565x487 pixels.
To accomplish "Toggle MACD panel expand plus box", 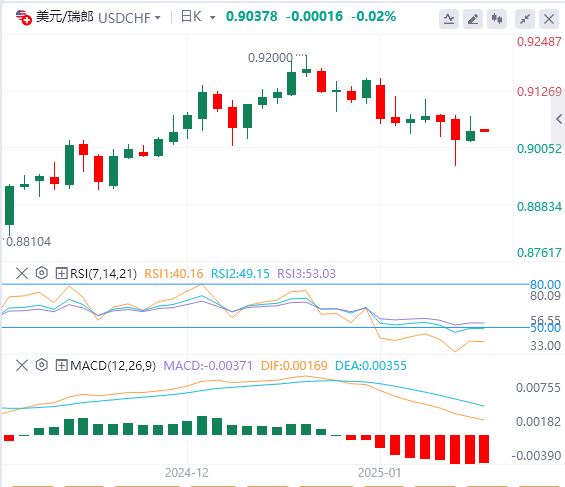I will click(62, 366).
